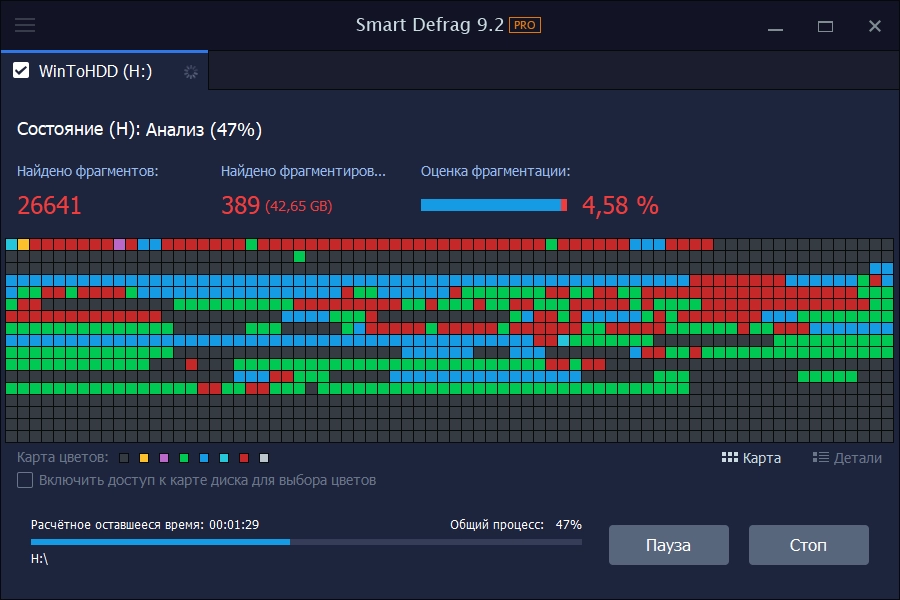Click the Пауза button
The image size is (900, 600).
669,545
